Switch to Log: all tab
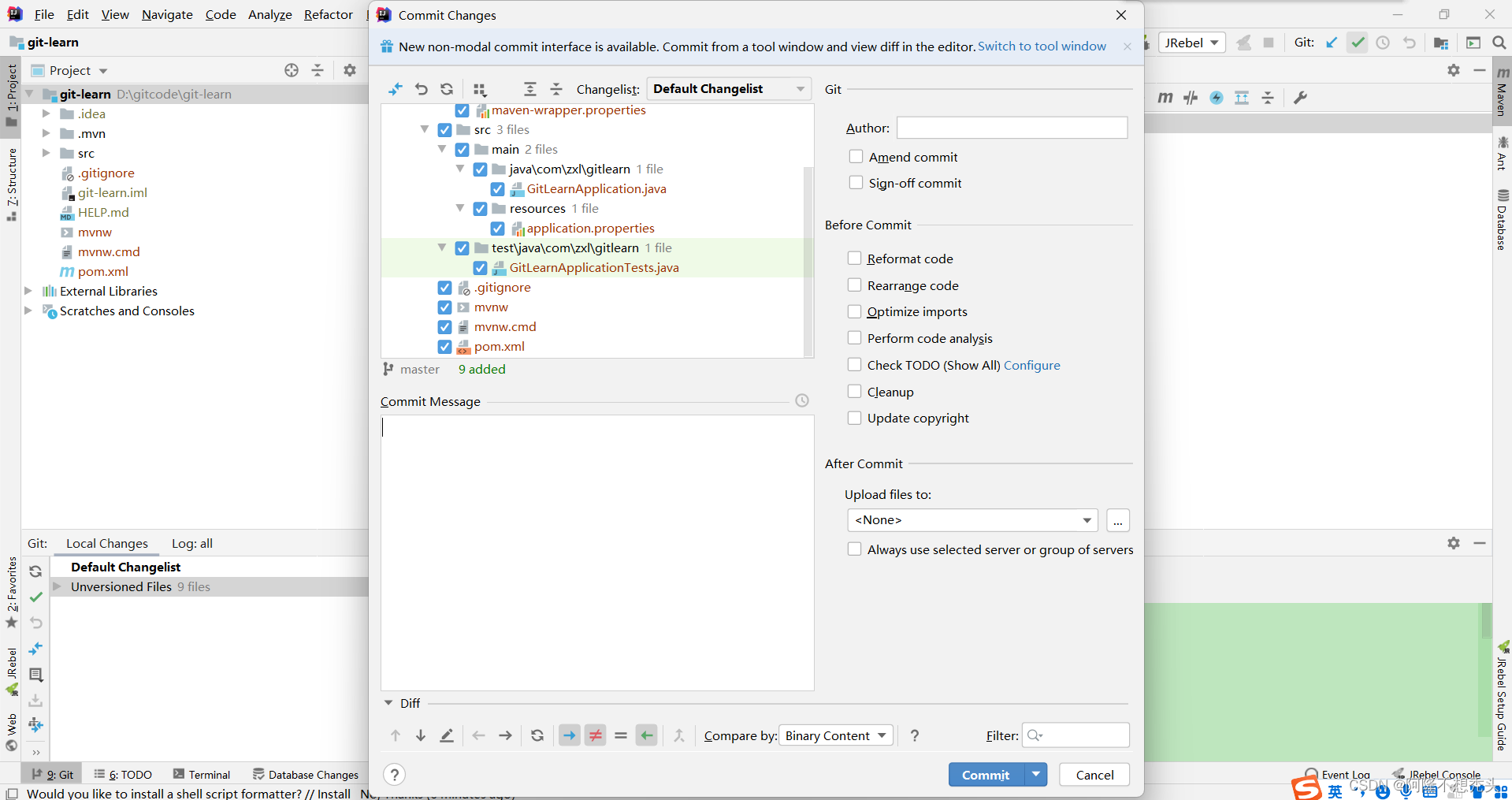1512x800 pixels. [192, 543]
